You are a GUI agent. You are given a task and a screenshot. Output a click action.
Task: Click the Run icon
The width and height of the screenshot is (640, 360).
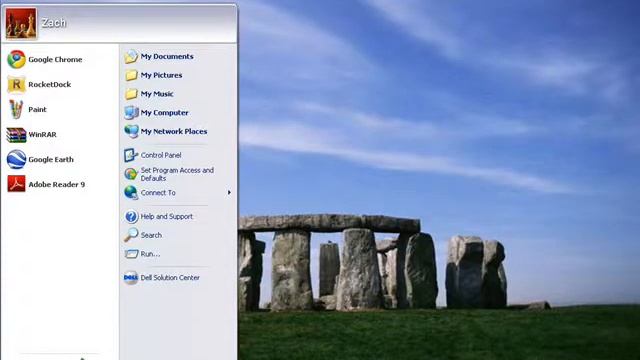point(131,254)
